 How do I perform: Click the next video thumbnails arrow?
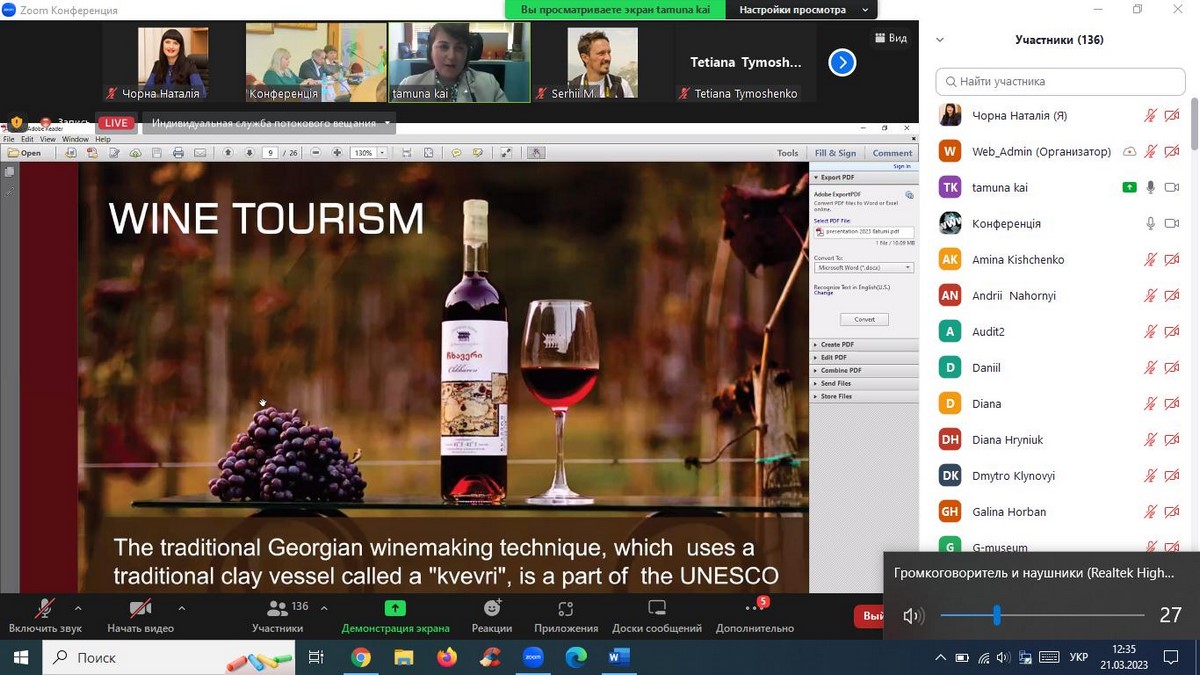pos(842,63)
